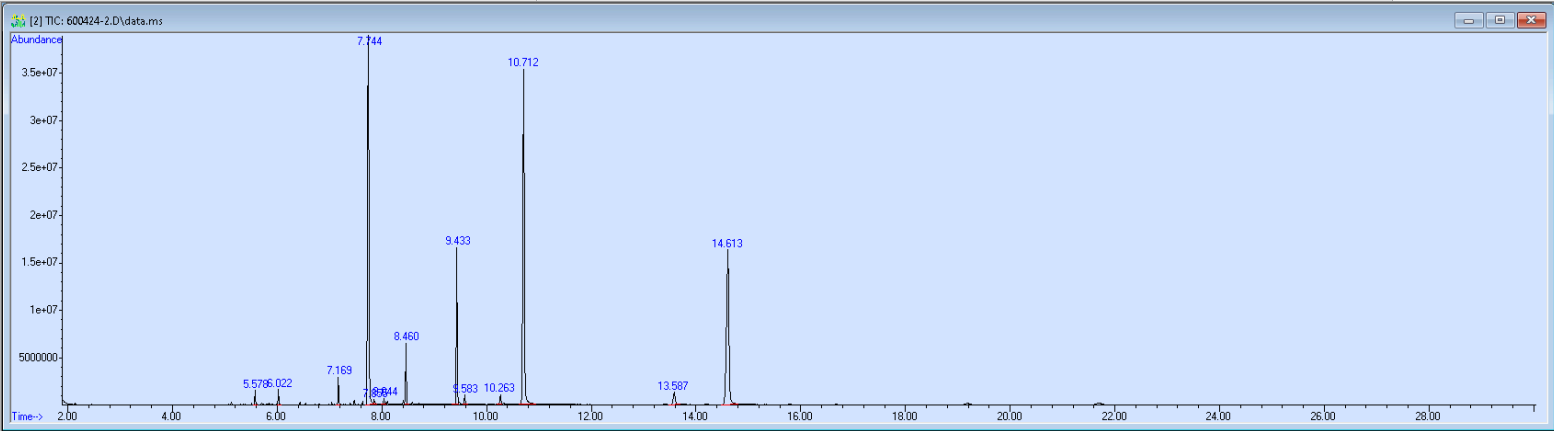Click the 2e+07 abundance tick label
Image resolution: width=1554 pixels, height=431 pixels.
(x=46, y=215)
